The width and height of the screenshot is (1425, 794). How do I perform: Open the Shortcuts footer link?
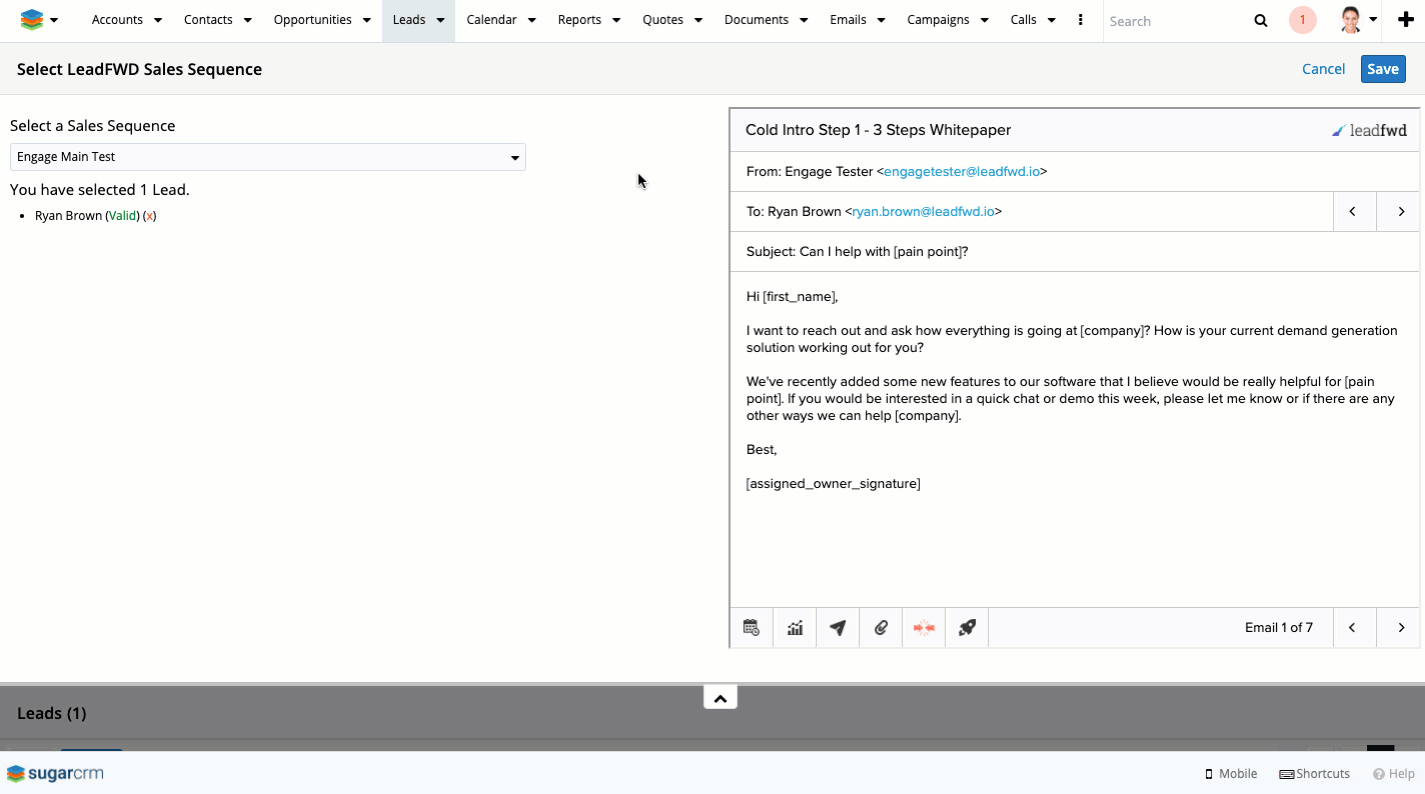click(x=1315, y=773)
